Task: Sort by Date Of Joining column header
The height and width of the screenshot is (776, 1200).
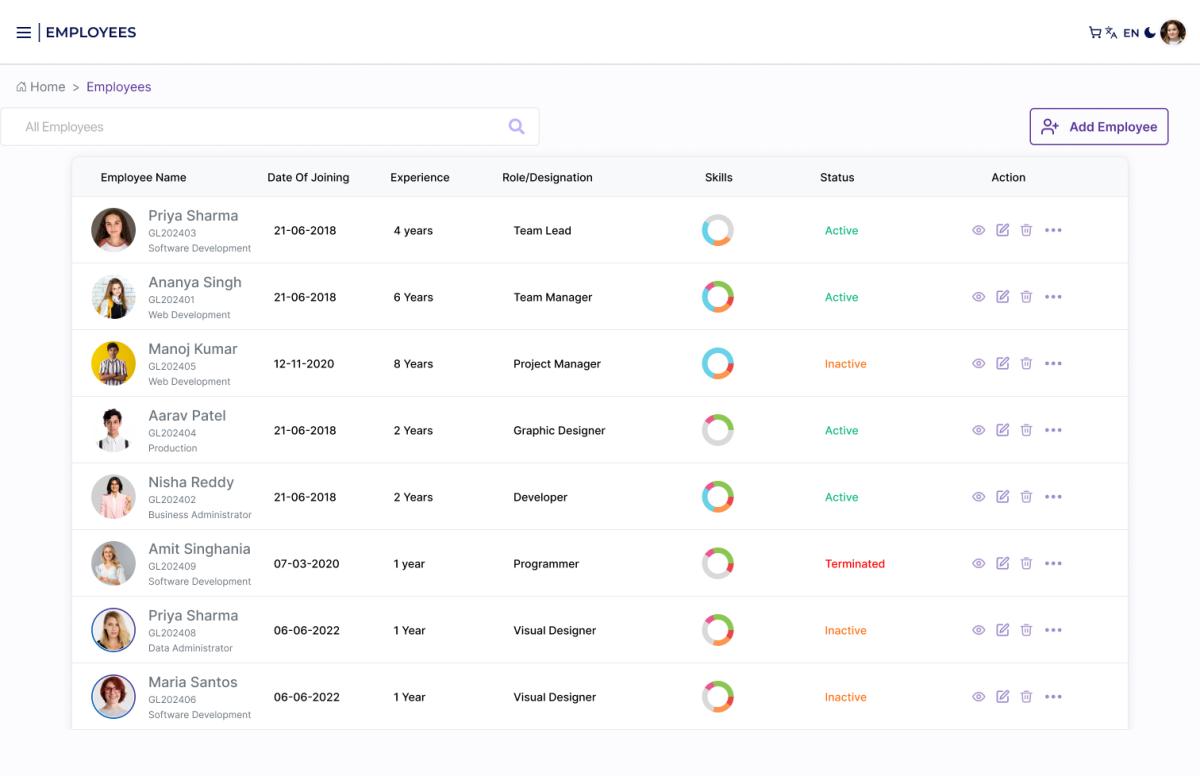Action: (x=308, y=178)
